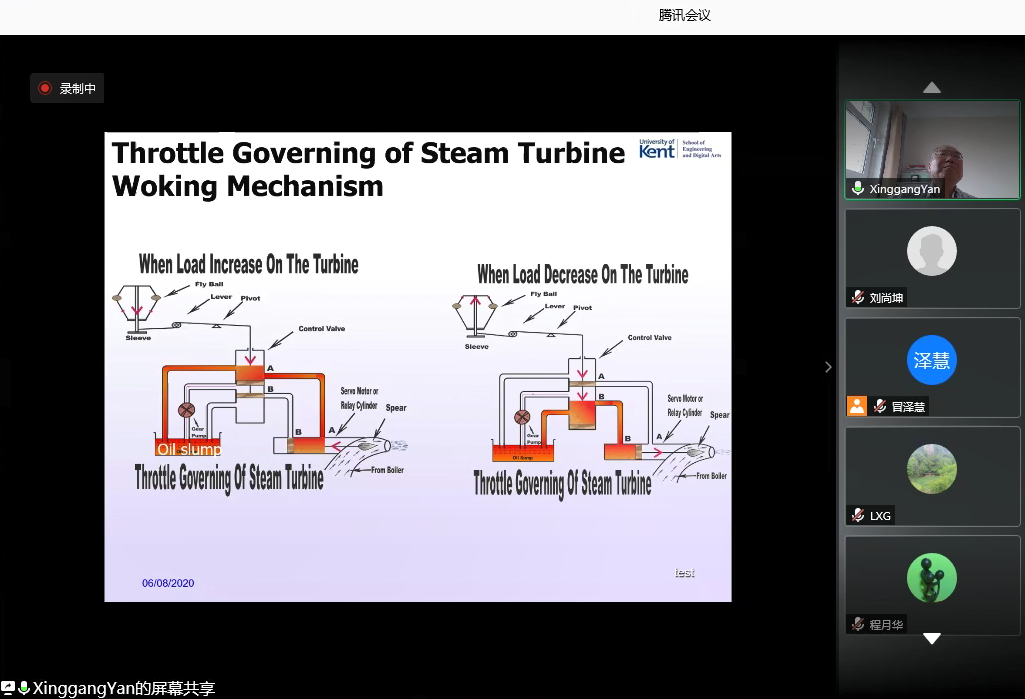
Task: Toggle 刘尚坤's muted microphone icon
Action: coord(857,298)
